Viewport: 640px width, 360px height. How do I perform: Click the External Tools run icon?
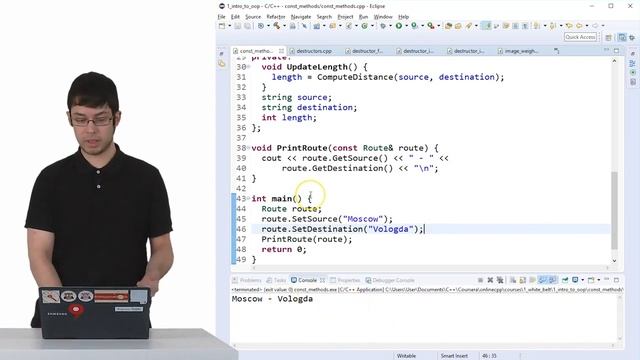tap(431, 26)
